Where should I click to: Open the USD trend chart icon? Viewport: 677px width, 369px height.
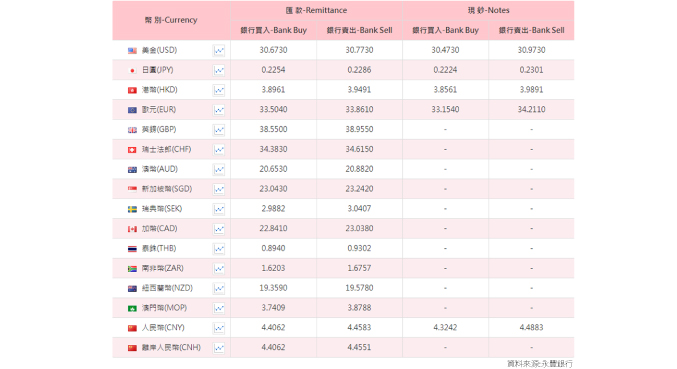219,50
